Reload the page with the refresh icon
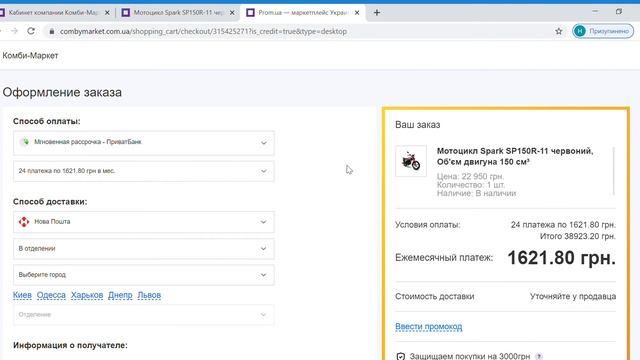The width and height of the screenshot is (640, 360). [31, 31]
